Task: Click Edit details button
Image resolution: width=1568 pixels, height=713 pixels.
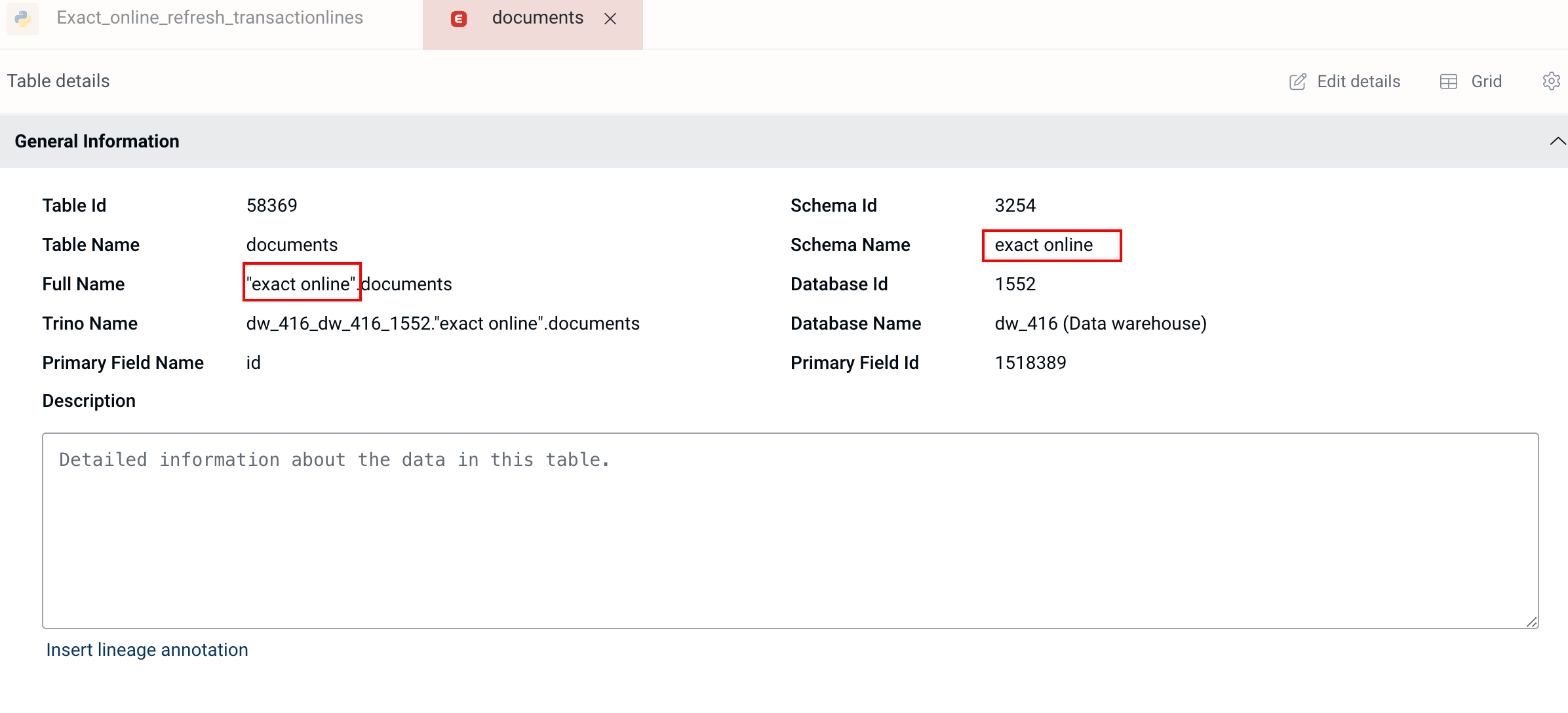Action: click(x=1344, y=81)
